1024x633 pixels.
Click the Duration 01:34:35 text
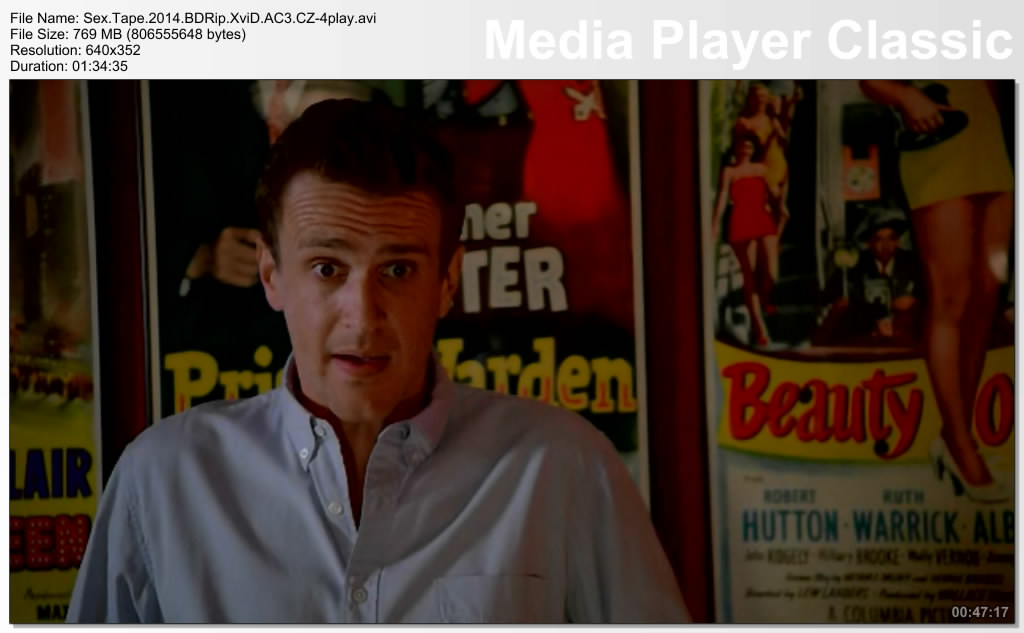point(68,66)
